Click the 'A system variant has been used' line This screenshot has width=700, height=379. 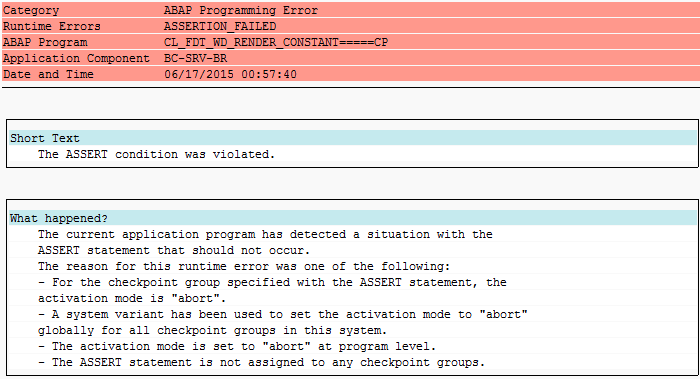283,315
